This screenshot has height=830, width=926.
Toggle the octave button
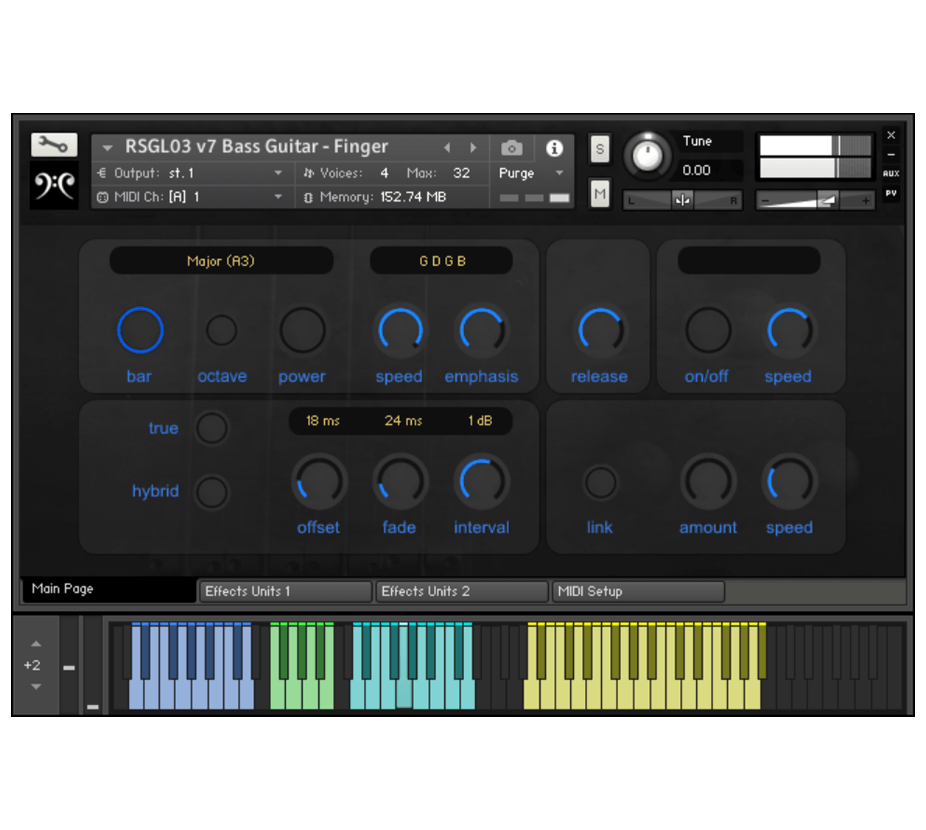[221, 330]
